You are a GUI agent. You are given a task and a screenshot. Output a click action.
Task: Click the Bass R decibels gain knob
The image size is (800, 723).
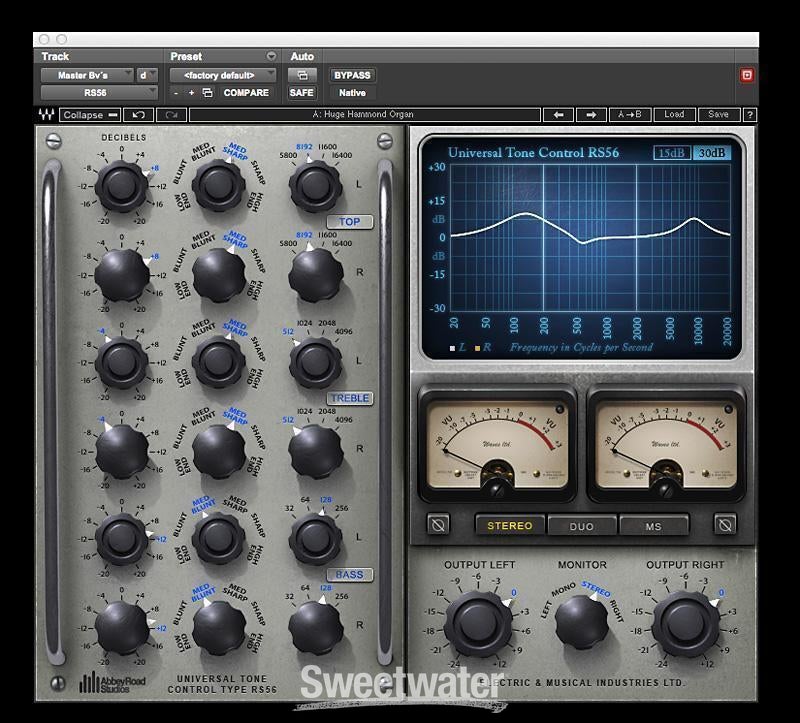tap(121, 628)
